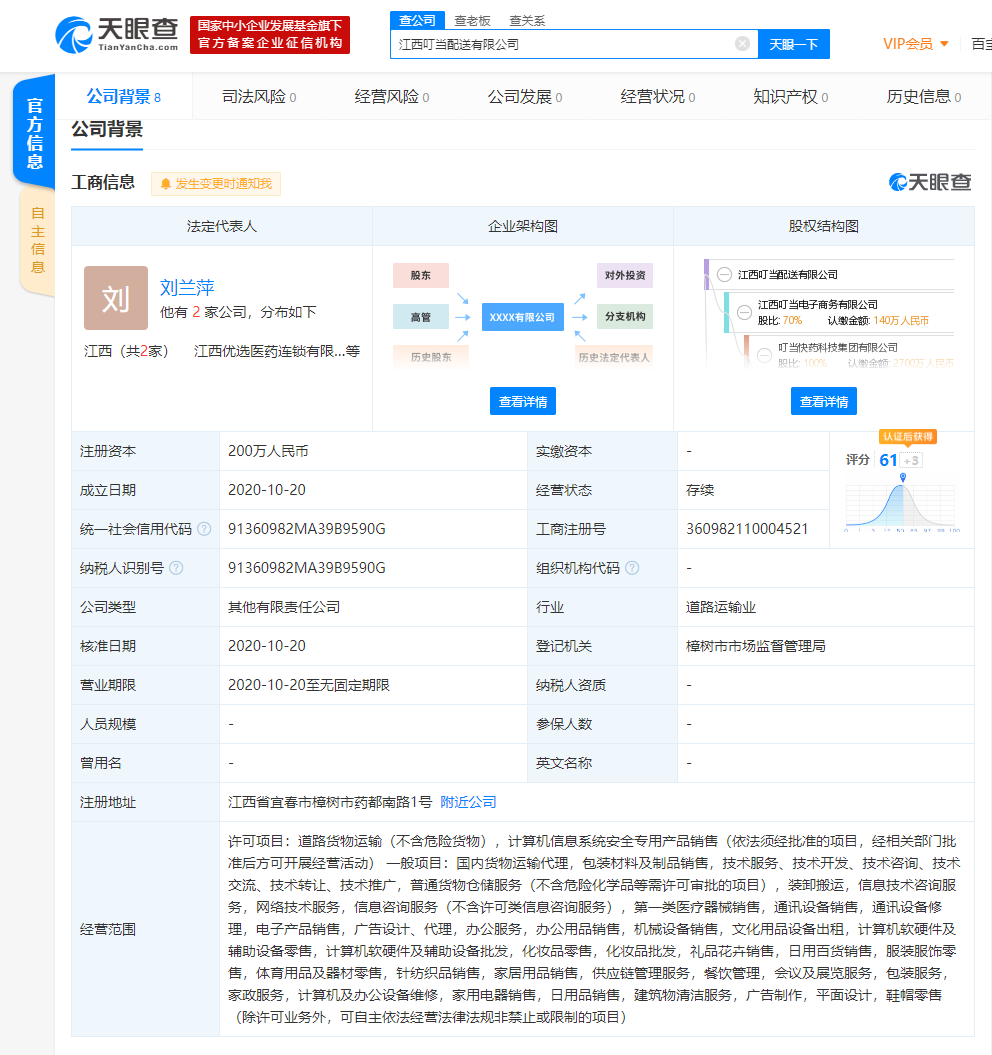Click the help icon next to 统一社会信用代码
This screenshot has width=992, height=1055.
click(x=204, y=529)
